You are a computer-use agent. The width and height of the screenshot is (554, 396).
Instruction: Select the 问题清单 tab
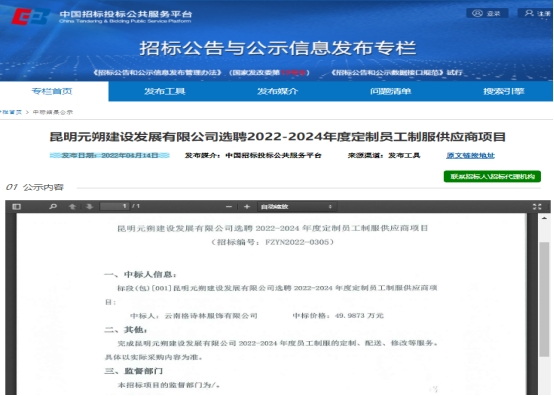[391, 91]
